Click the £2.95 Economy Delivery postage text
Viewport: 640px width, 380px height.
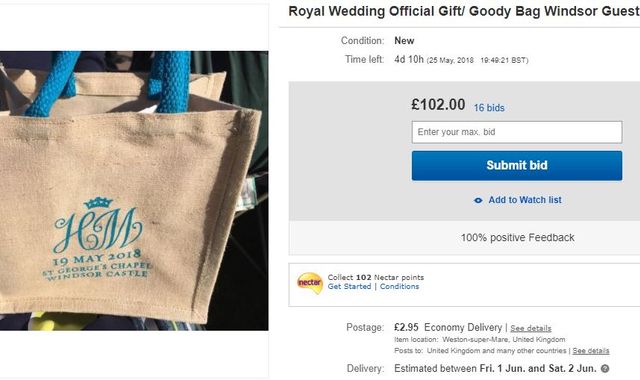[x=448, y=328]
